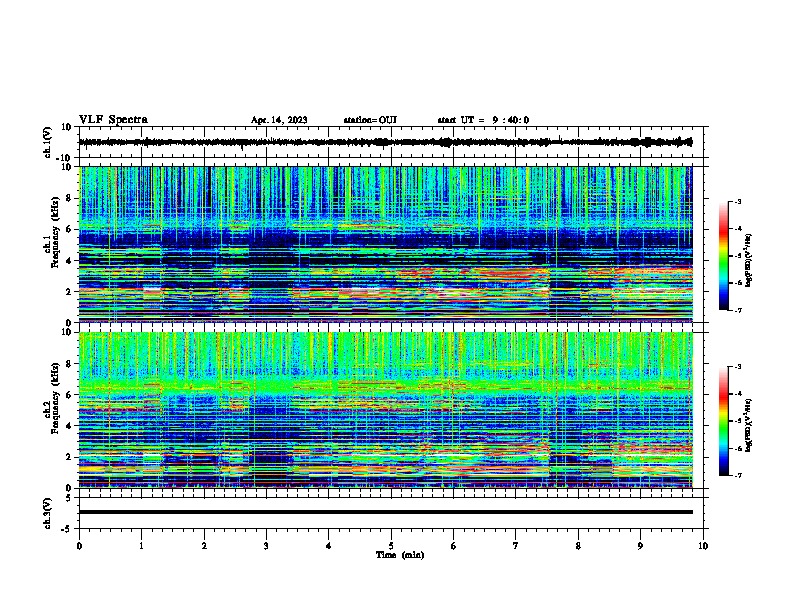Viewport: 792px width, 612px height.
Task: Click time axis tick label "3"
Action: (x=266, y=546)
